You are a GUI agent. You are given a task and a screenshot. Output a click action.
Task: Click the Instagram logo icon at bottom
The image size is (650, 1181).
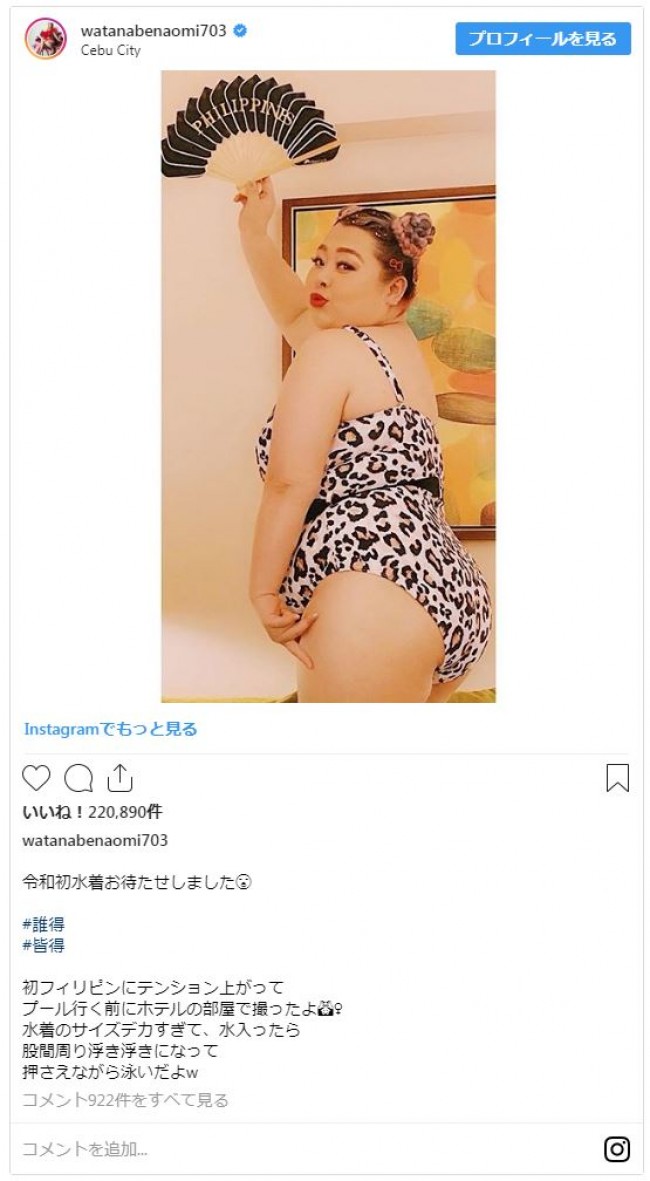pos(617,1149)
